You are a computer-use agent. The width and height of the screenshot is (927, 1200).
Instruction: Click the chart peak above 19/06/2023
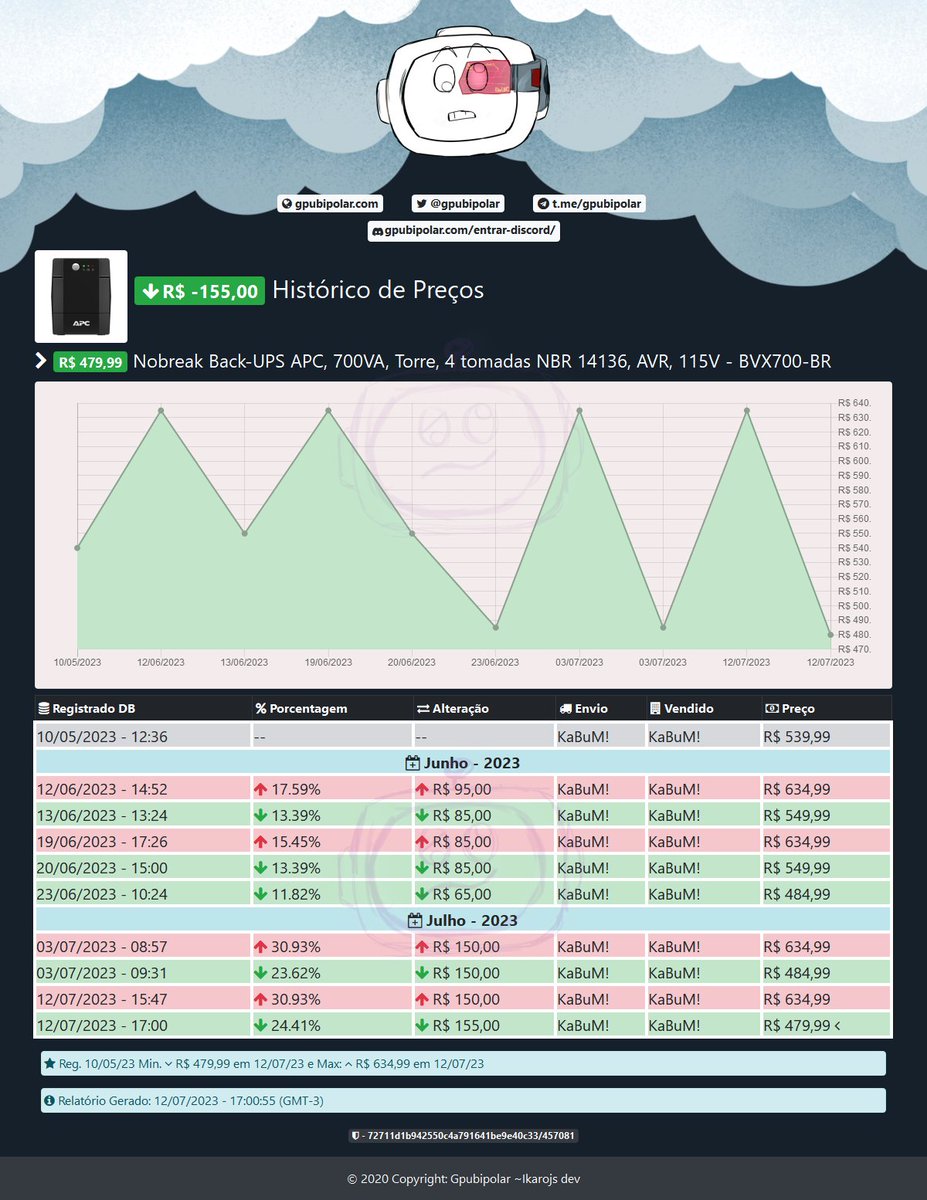pyautogui.click(x=329, y=410)
